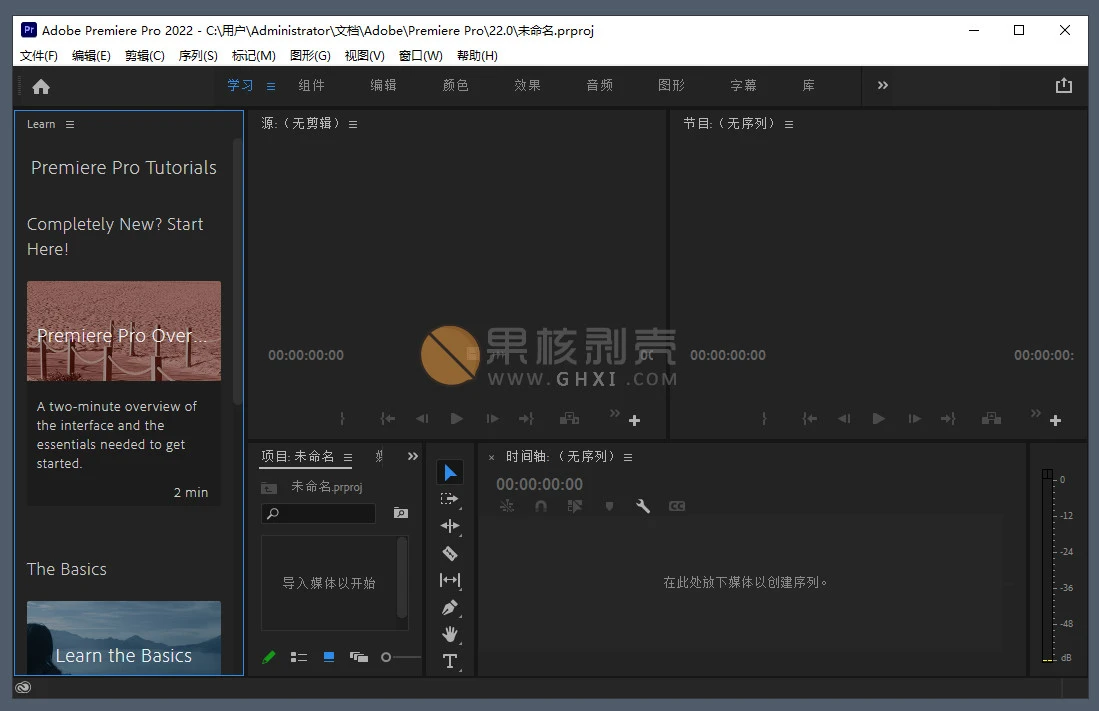Open timeline display settings wrench
The width and height of the screenshot is (1099, 711).
(643, 506)
